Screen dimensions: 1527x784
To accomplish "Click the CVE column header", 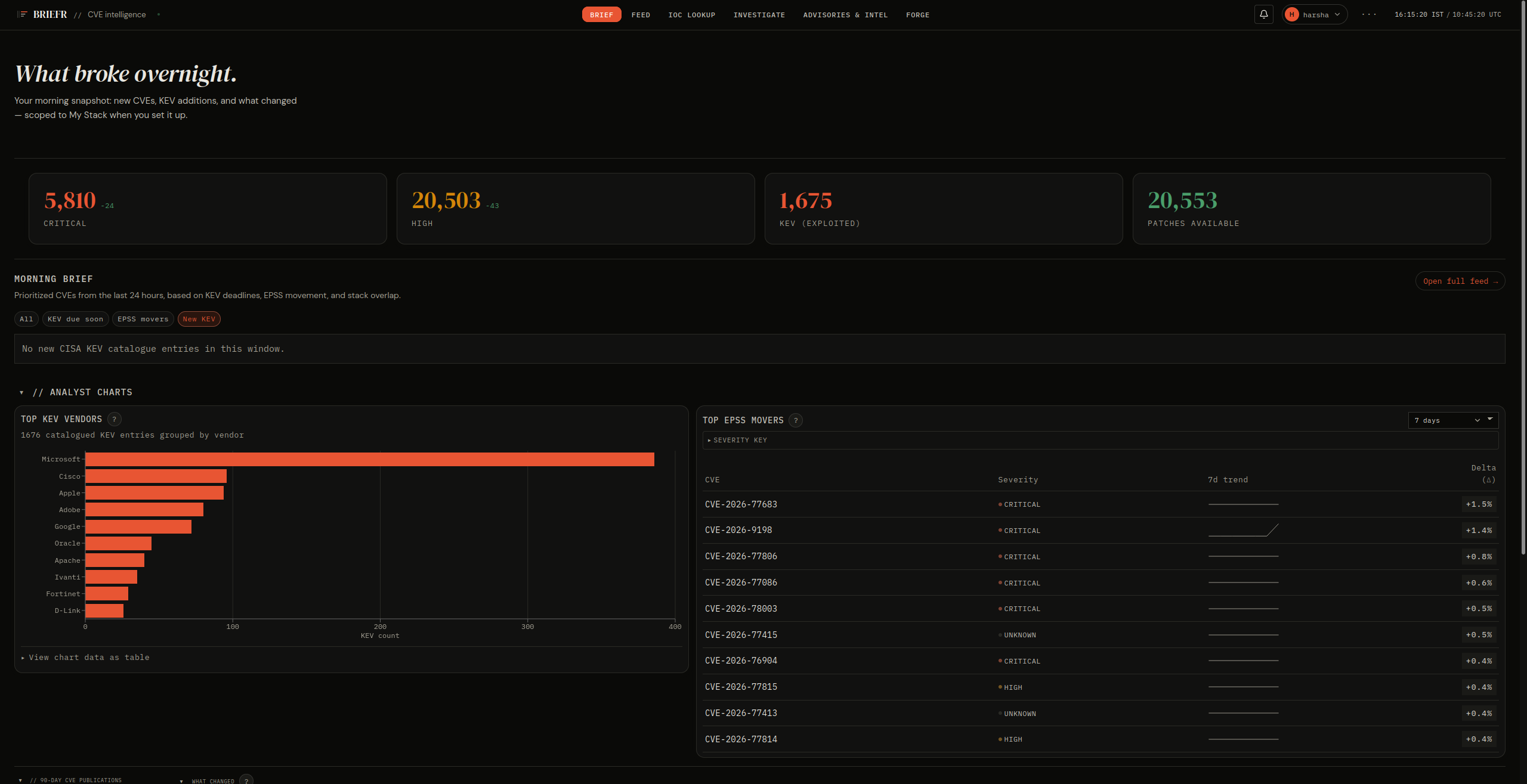I will tap(712, 480).
